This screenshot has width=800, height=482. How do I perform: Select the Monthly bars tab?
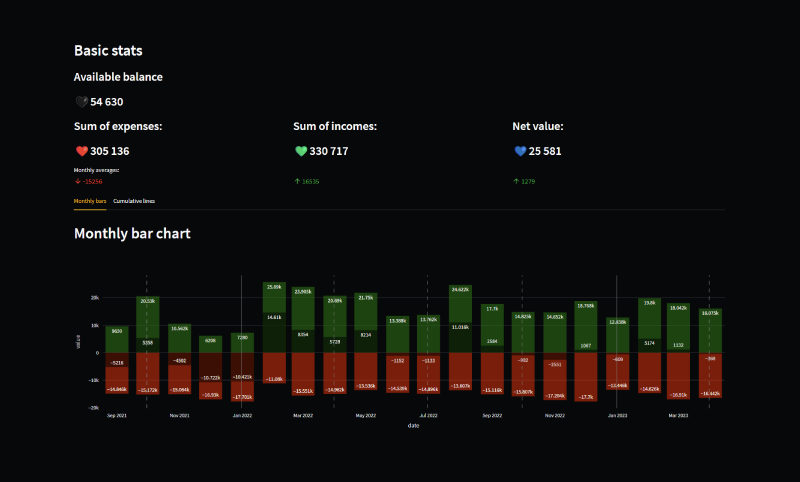click(x=90, y=201)
